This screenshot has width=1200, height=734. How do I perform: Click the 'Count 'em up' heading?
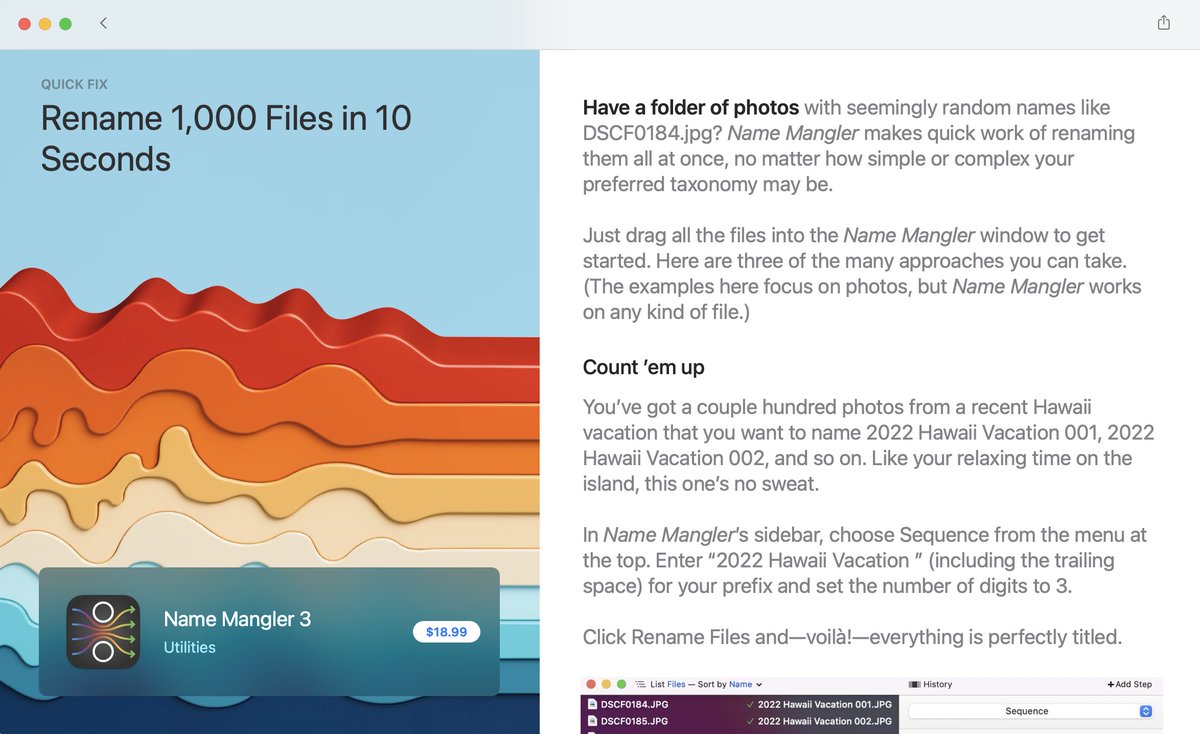644,367
